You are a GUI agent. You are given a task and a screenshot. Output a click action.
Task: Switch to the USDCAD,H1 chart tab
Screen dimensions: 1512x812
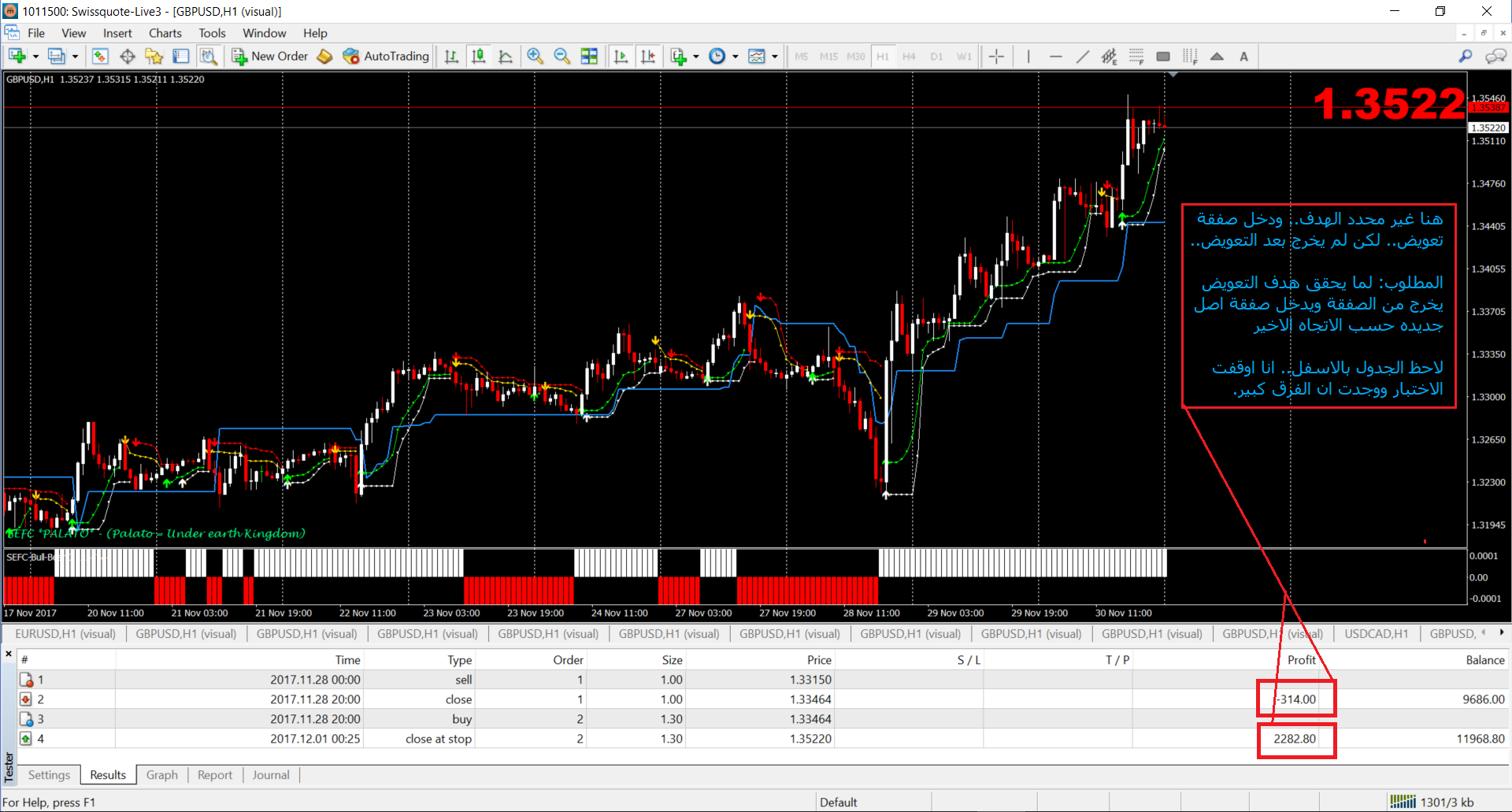[1376, 633]
